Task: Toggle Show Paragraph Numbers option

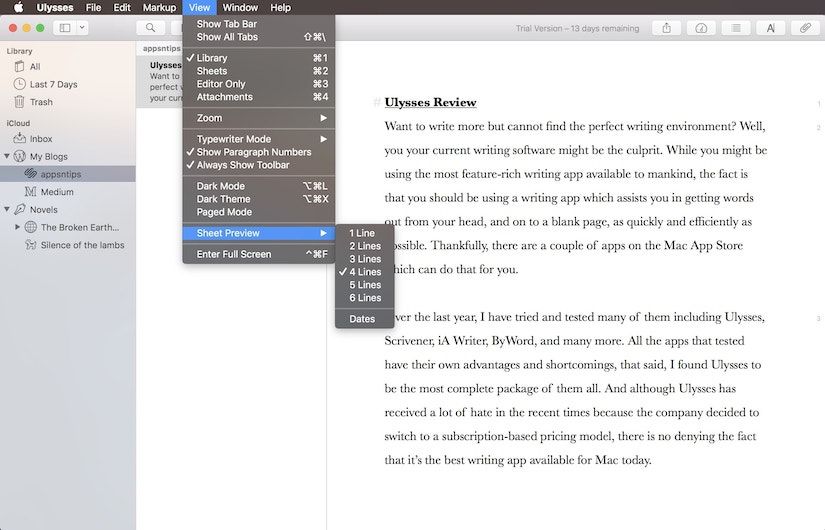Action: coord(253,152)
